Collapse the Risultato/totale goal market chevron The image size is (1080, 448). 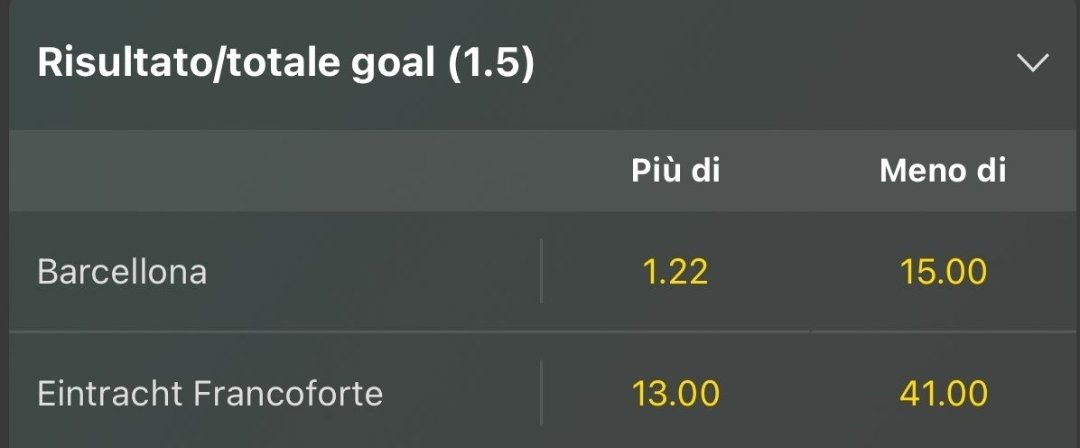pyautogui.click(x=1032, y=64)
